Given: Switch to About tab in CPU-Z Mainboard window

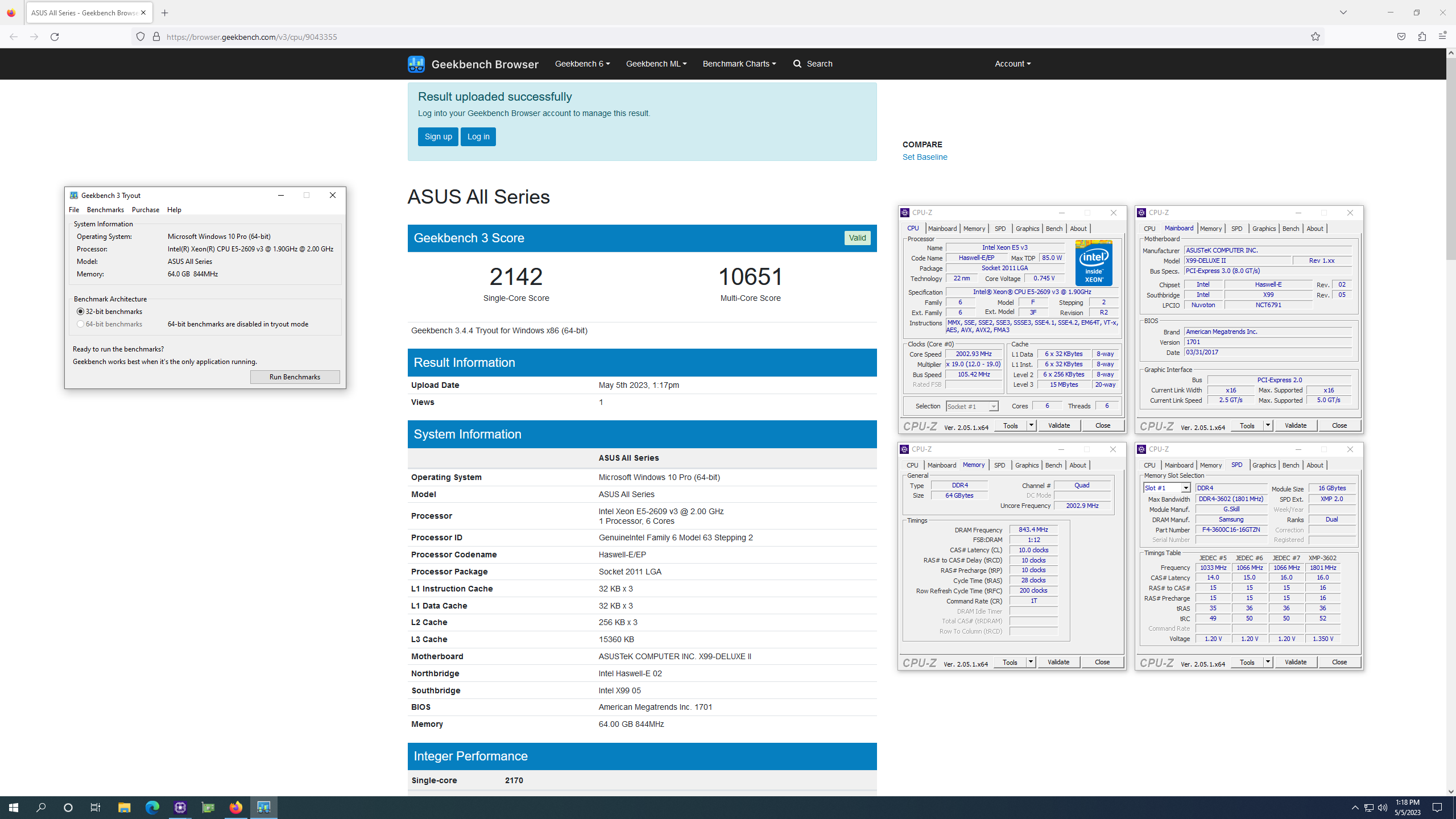Looking at the screenshot, I should pos(1314,229).
